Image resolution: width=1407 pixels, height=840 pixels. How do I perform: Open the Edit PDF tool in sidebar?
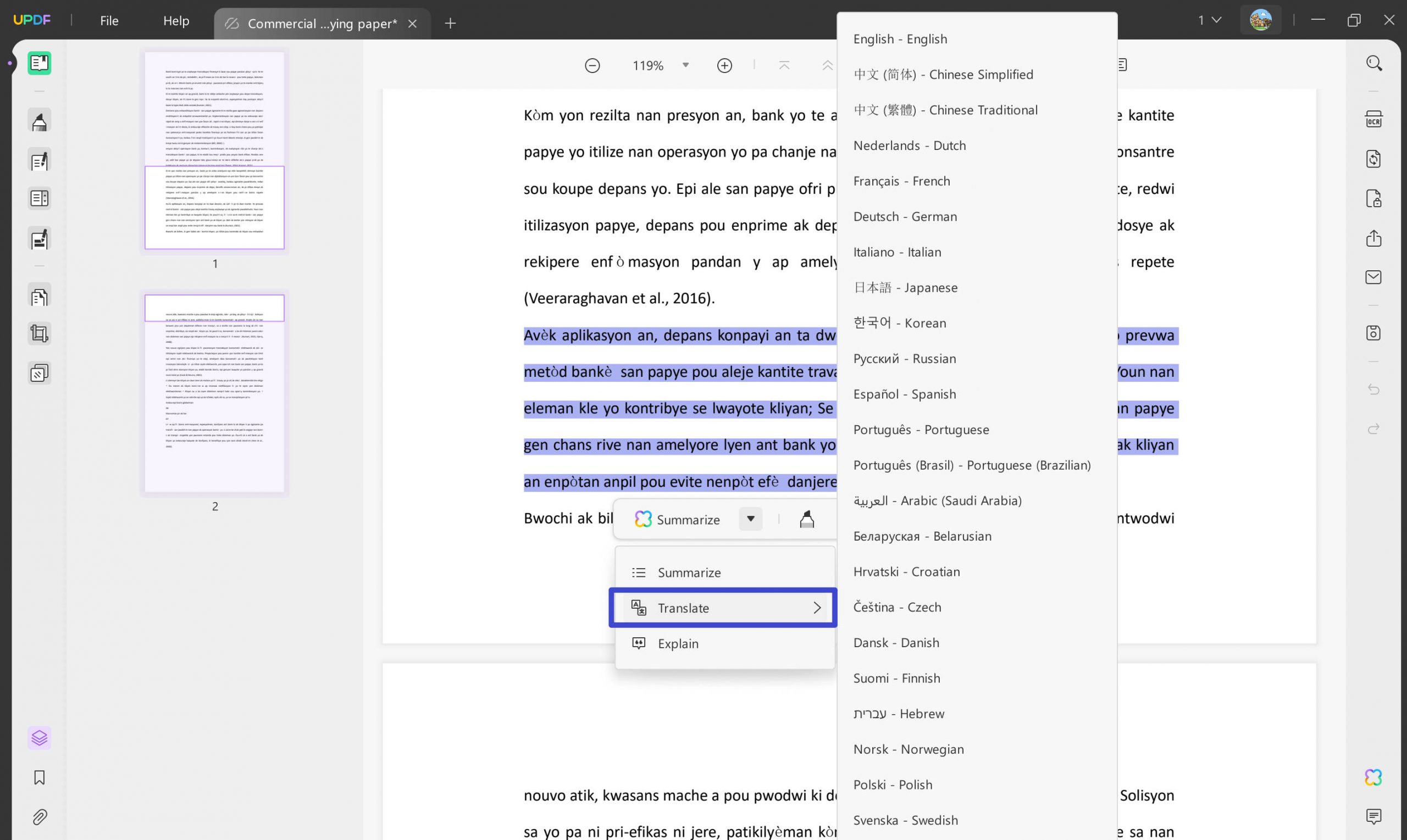pyautogui.click(x=39, y=160)
